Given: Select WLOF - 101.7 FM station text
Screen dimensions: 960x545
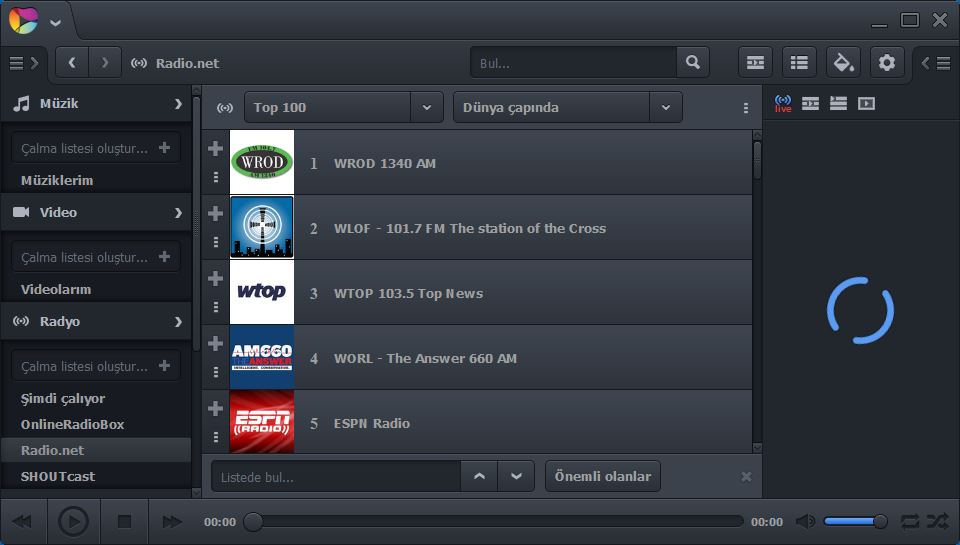Looking at the screenshot, I should click(470, 228).
